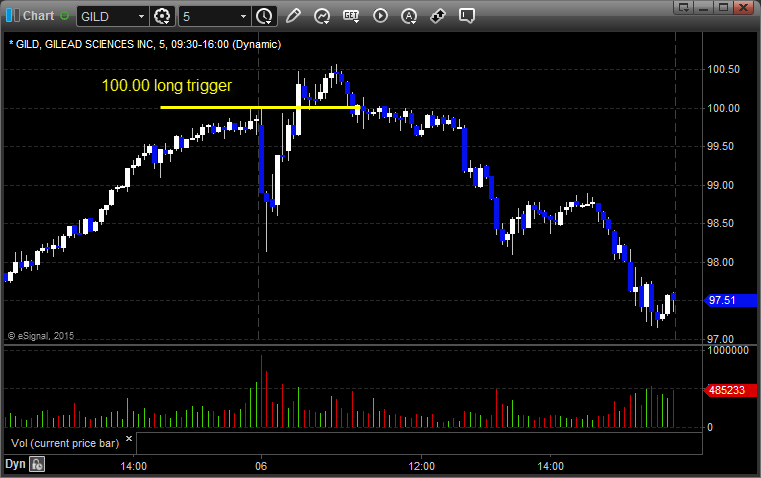Click the 485233 volume marker
Viewport: 761px width, 478px height.
pos(730,390)
